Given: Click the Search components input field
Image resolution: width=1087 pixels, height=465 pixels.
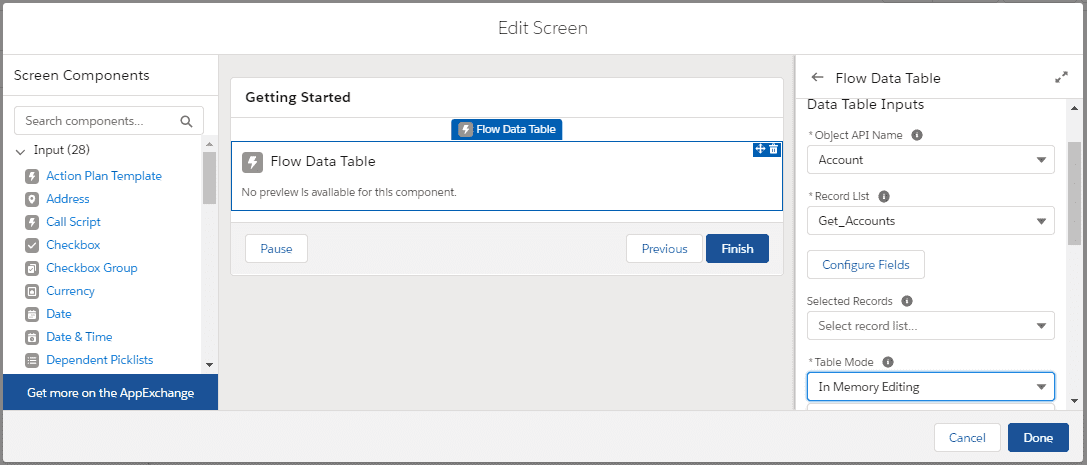Looking at the screenshot, I should click(100, 121).
